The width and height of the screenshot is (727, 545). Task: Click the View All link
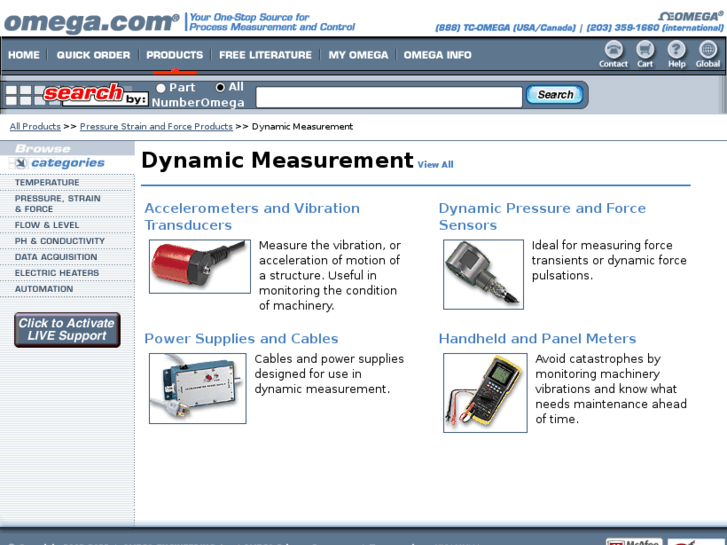tap(435, 165)
